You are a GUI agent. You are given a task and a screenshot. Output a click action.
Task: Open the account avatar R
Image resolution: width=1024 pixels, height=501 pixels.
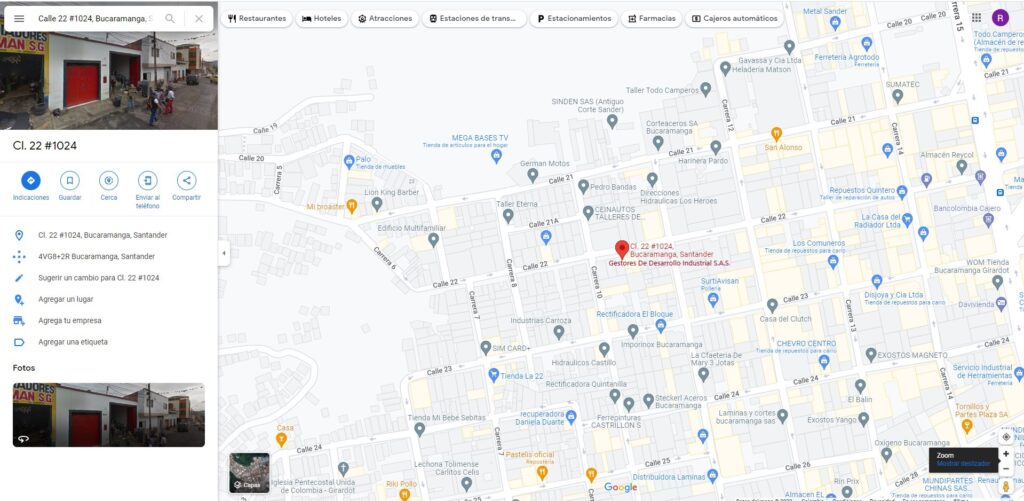[x=1000, y=18]
